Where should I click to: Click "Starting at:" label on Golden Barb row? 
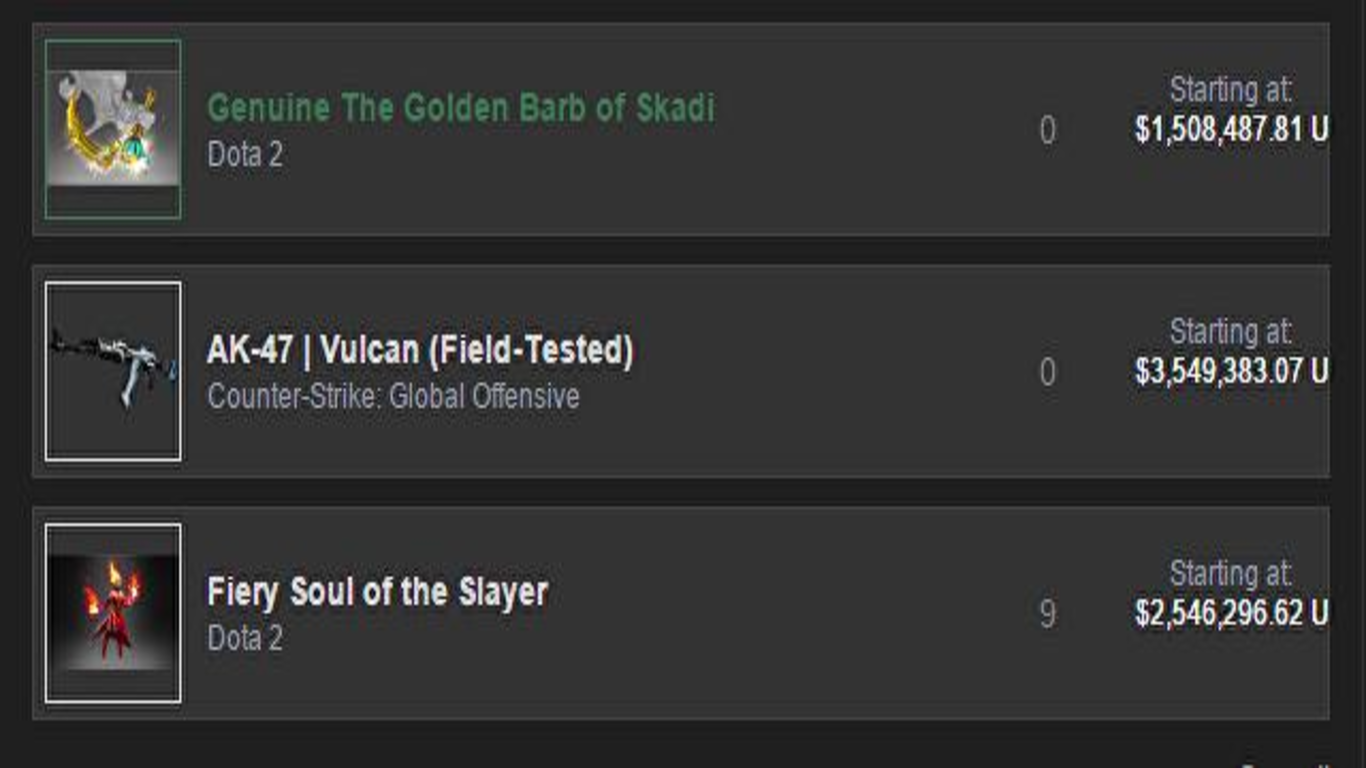[1231, 90]
